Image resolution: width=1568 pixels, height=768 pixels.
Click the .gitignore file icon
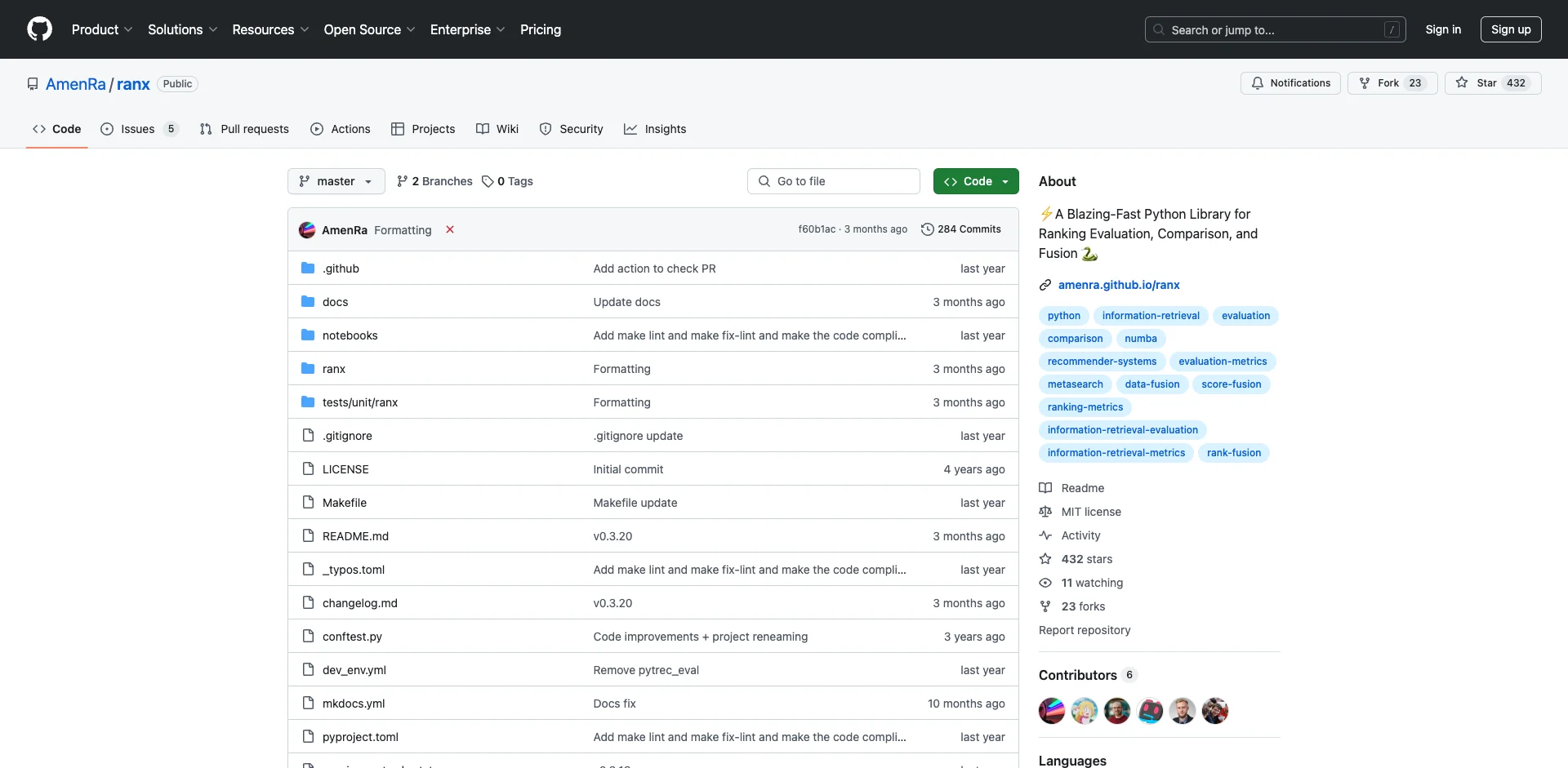pyautogui.click(x=308, y=435)
